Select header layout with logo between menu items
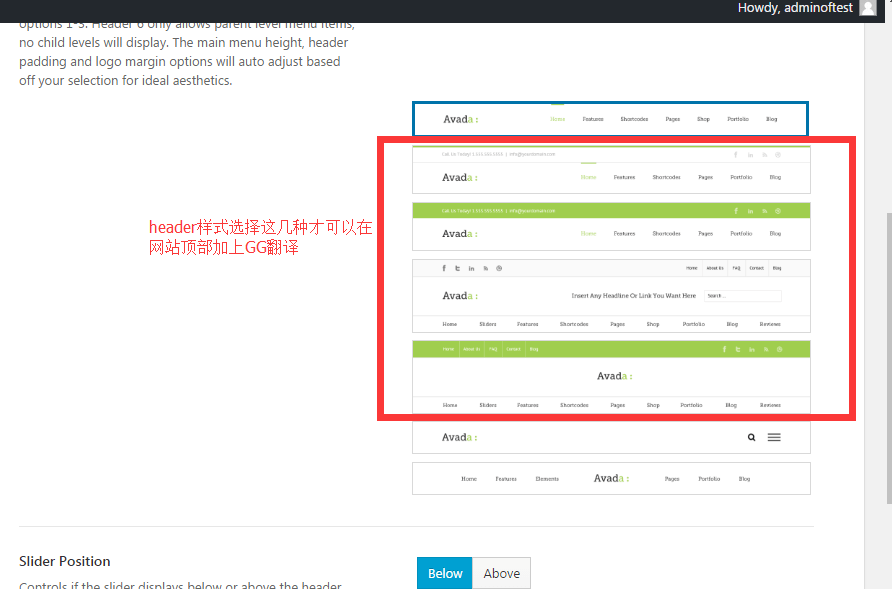Screen dimensions: 892x589 click(x=611, y=479)
